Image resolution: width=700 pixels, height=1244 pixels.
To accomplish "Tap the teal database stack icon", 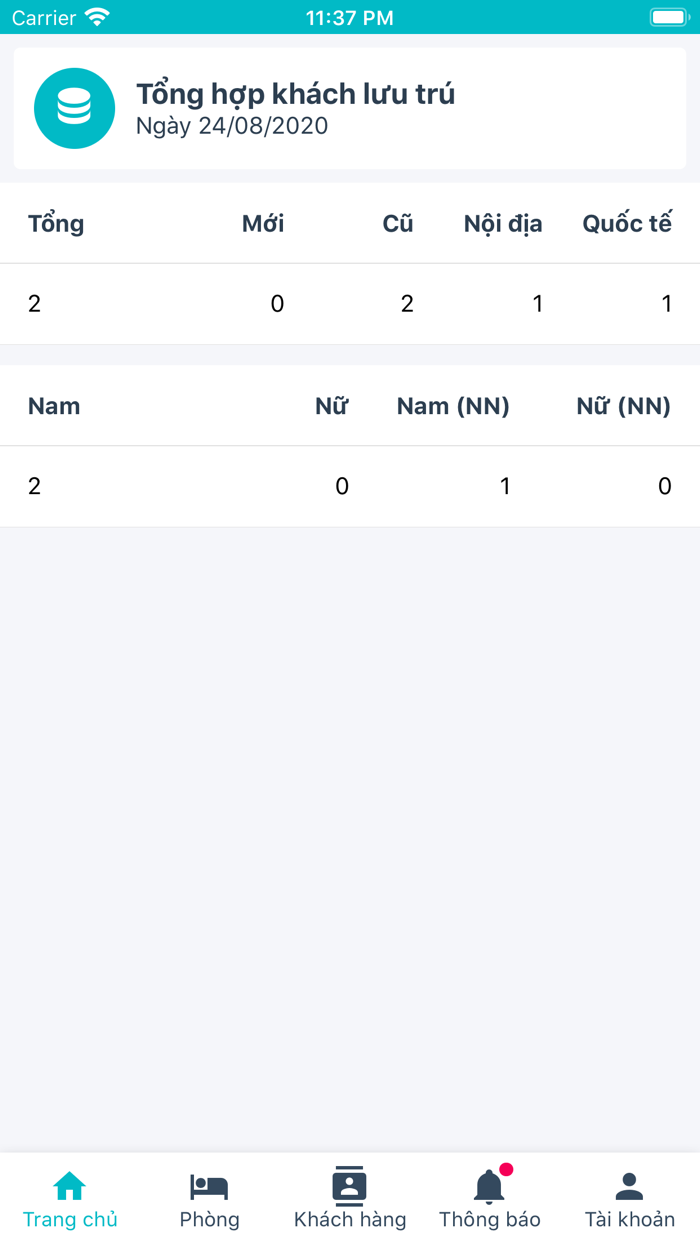I will pyautogui.click(x=74, y=108).
